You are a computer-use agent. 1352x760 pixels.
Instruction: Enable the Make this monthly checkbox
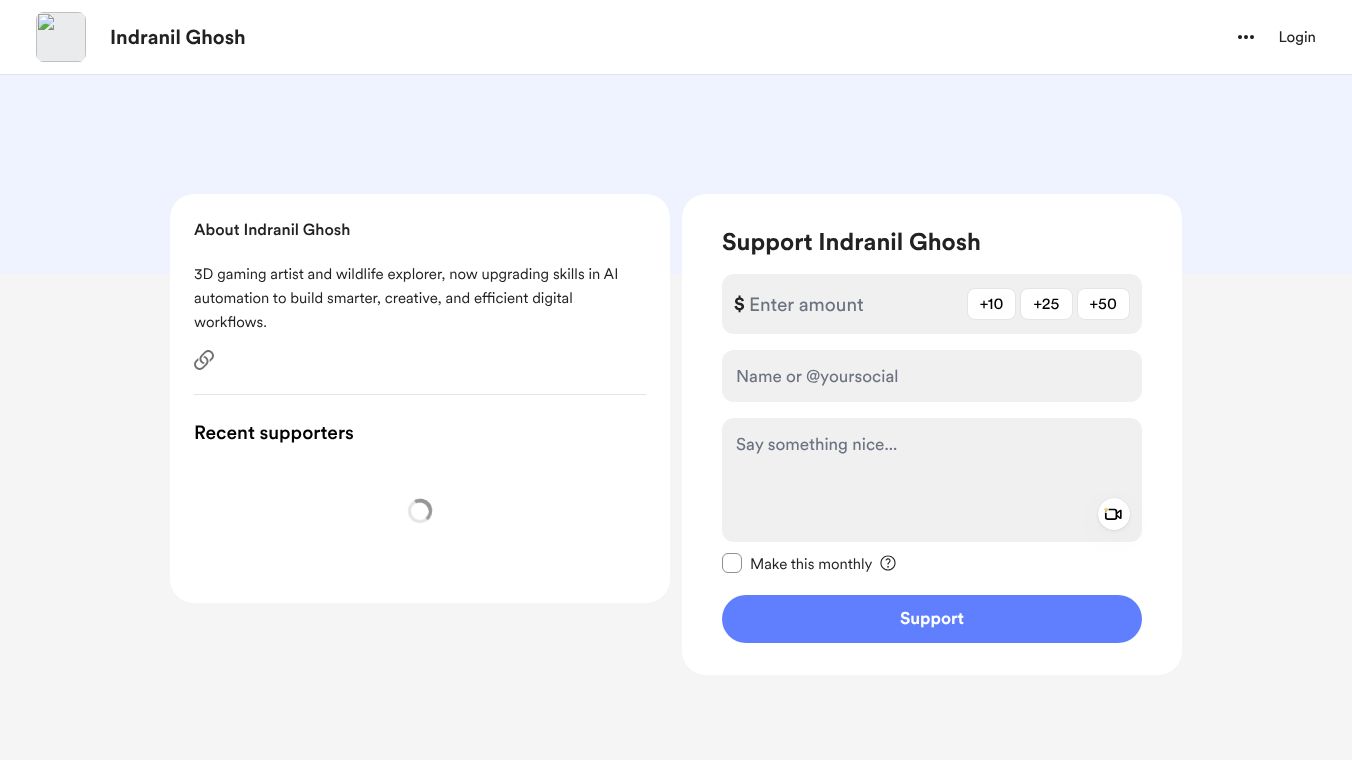click(x=732, y=563)
